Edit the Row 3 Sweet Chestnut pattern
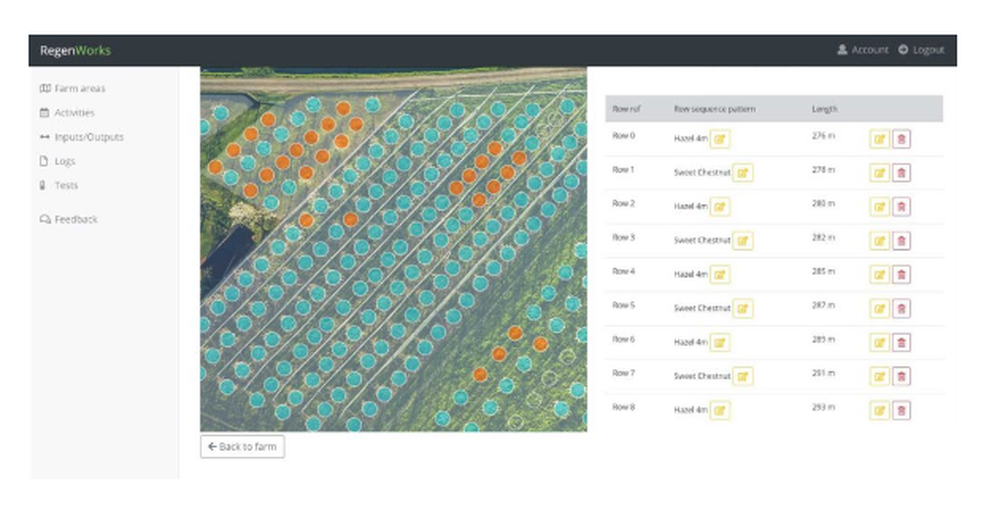Viewport: 1000px width, 528px height. (x=742, y=240)
